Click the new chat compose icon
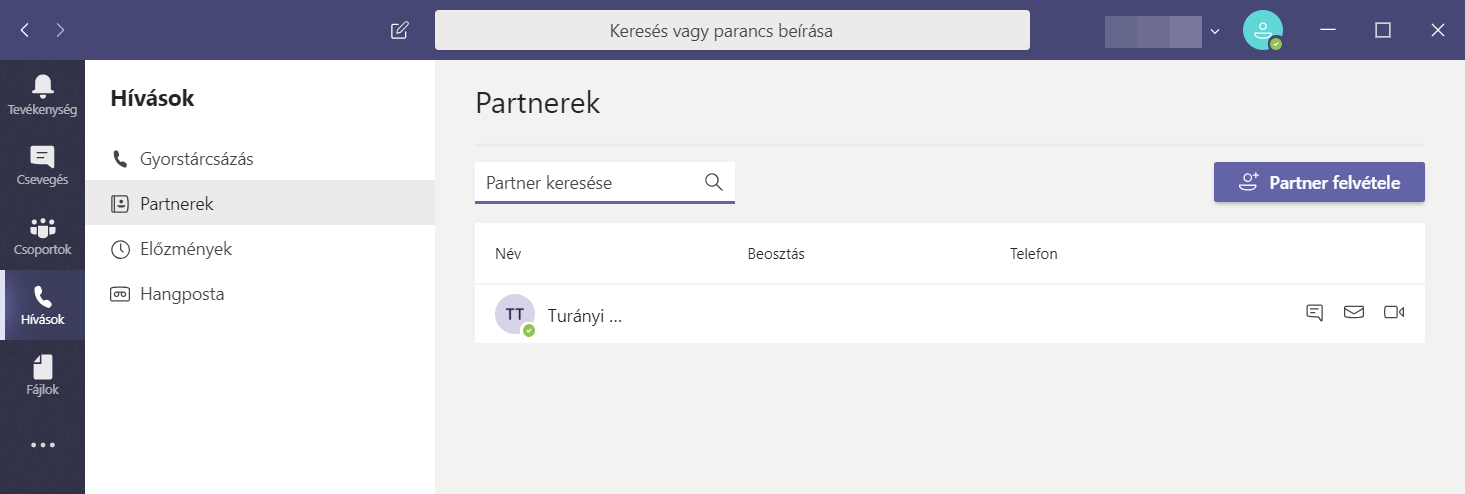The width and height of the screenshot is (1465, 494). click(x=399, y=30)
